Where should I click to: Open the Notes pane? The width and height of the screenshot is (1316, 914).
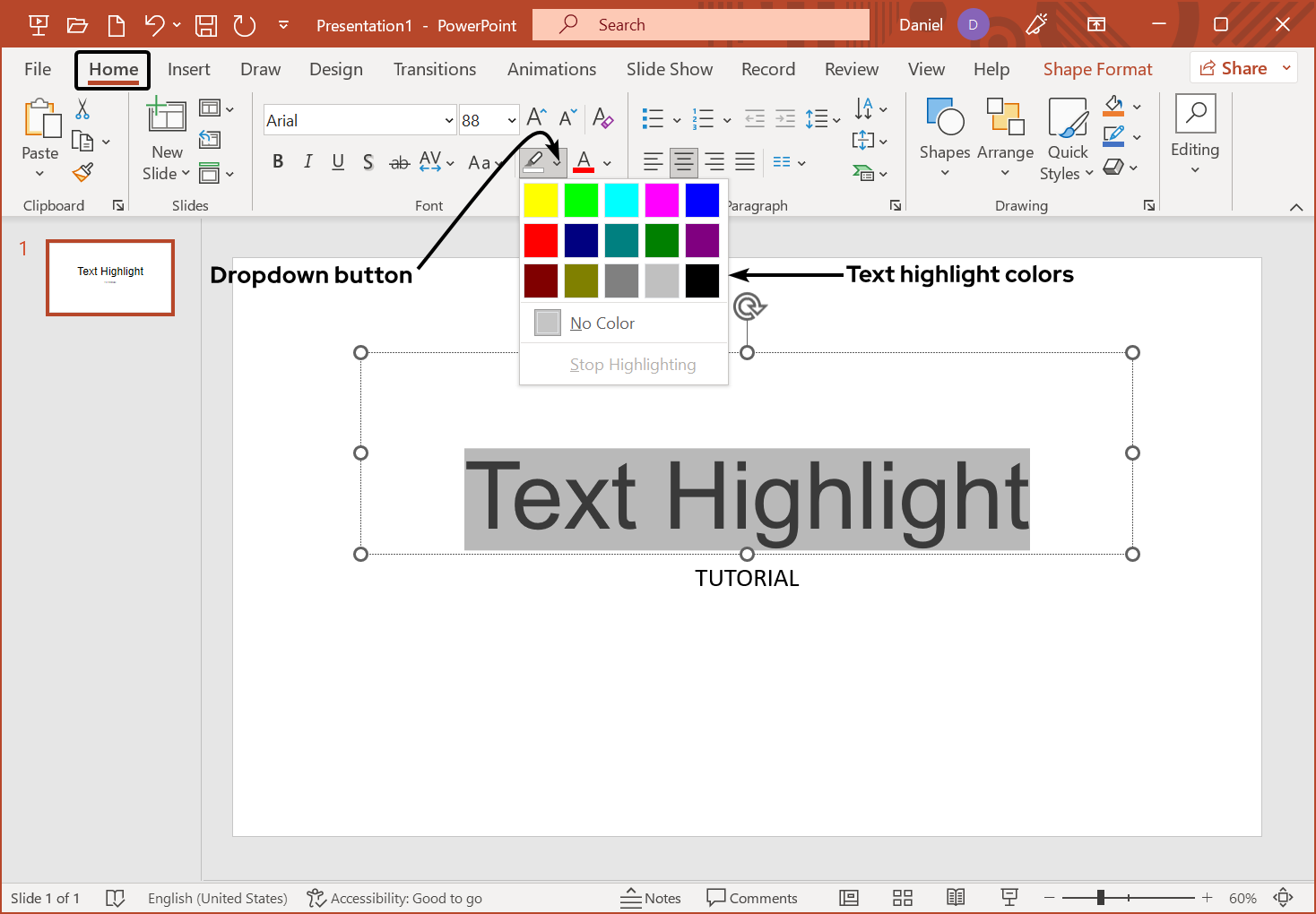pos(651,897)
